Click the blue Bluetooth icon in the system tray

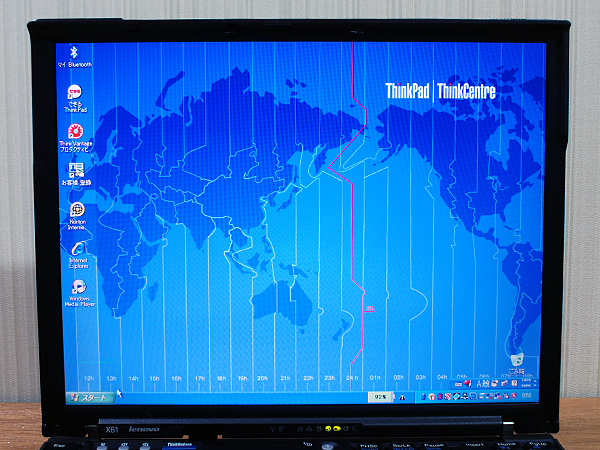[x=440, y=396]
